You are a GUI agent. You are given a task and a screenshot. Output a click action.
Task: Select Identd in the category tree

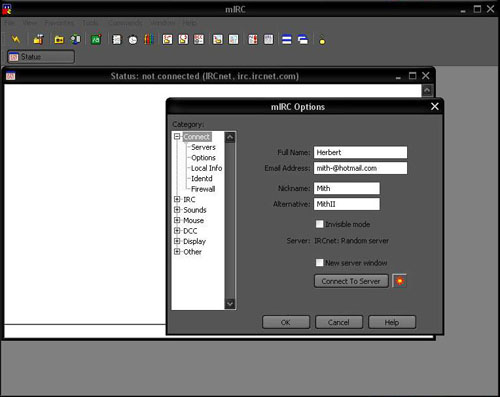click(x=202, y=178)
